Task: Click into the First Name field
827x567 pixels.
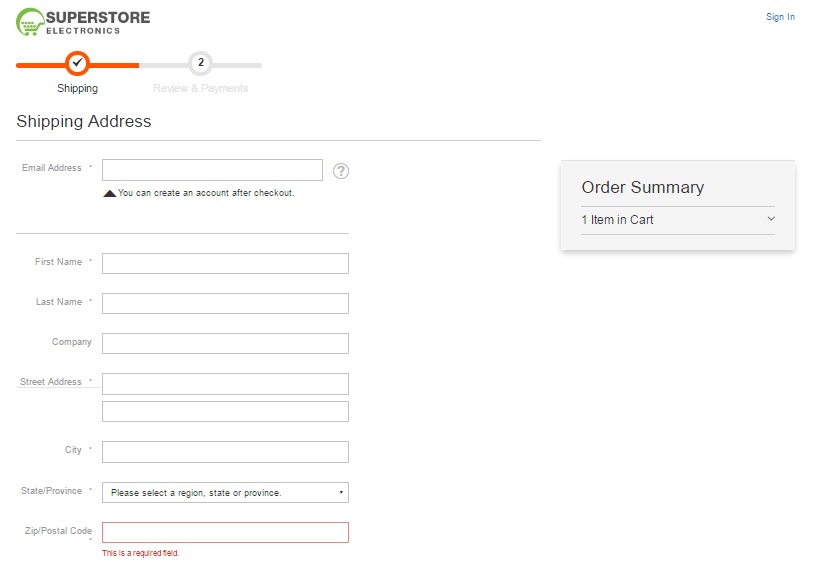Action: [225, 263]
